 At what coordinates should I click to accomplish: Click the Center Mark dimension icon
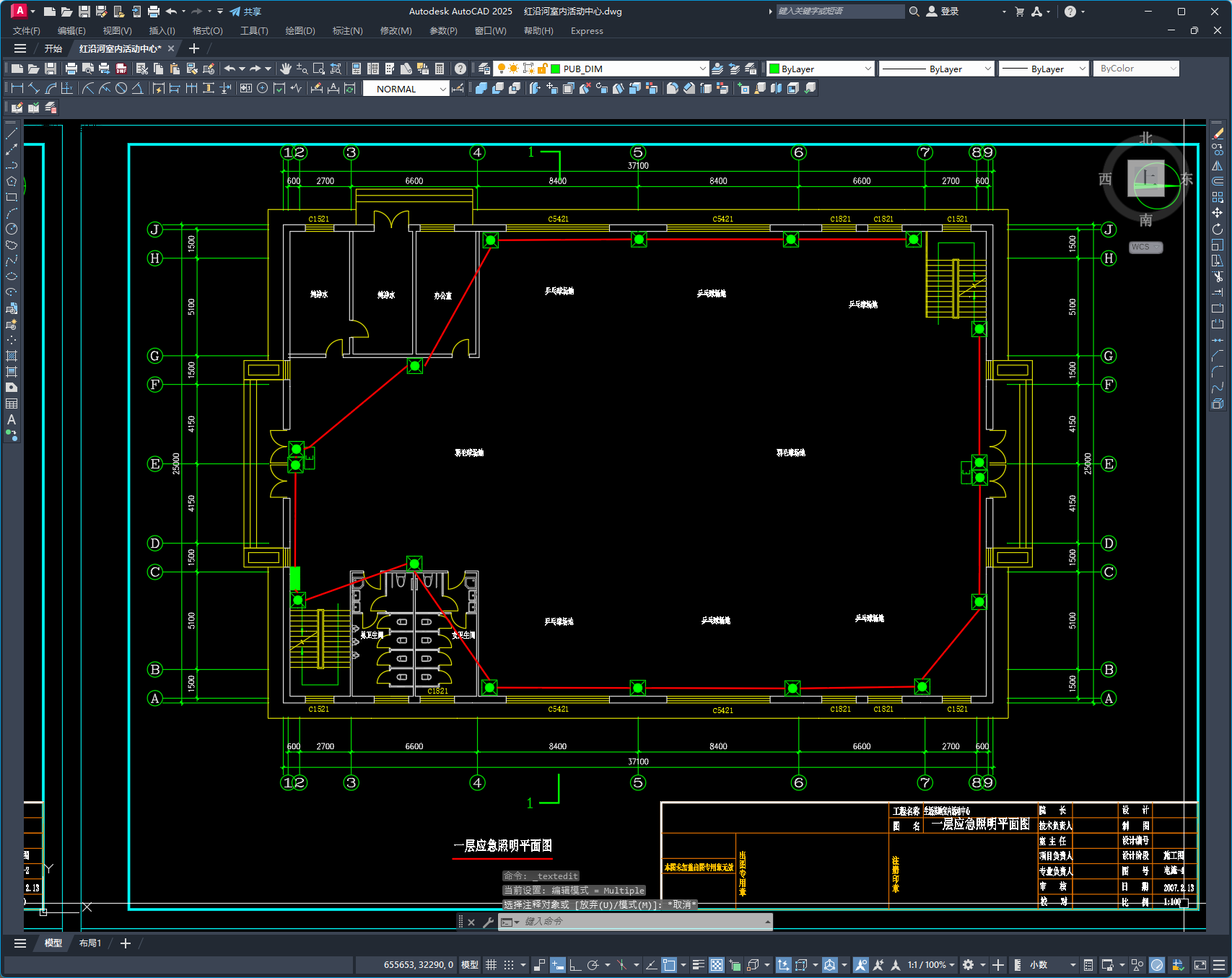263,88
